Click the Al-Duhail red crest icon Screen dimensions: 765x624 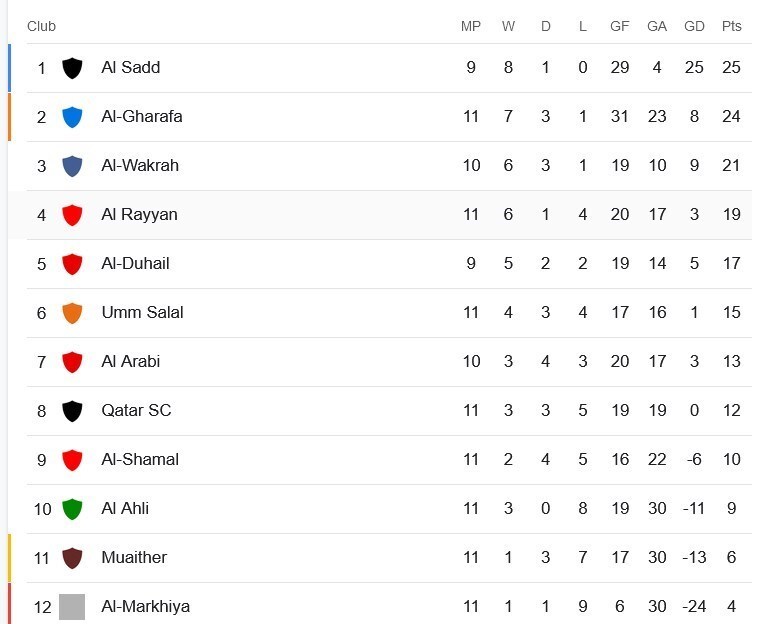[x=72, y=264]
